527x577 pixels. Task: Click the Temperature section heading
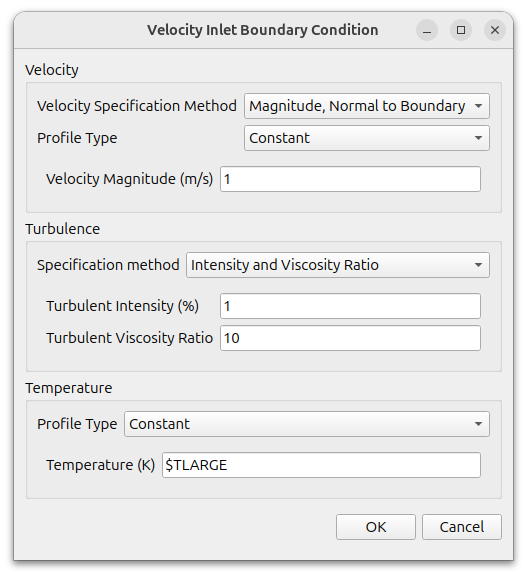click(69, 388)
